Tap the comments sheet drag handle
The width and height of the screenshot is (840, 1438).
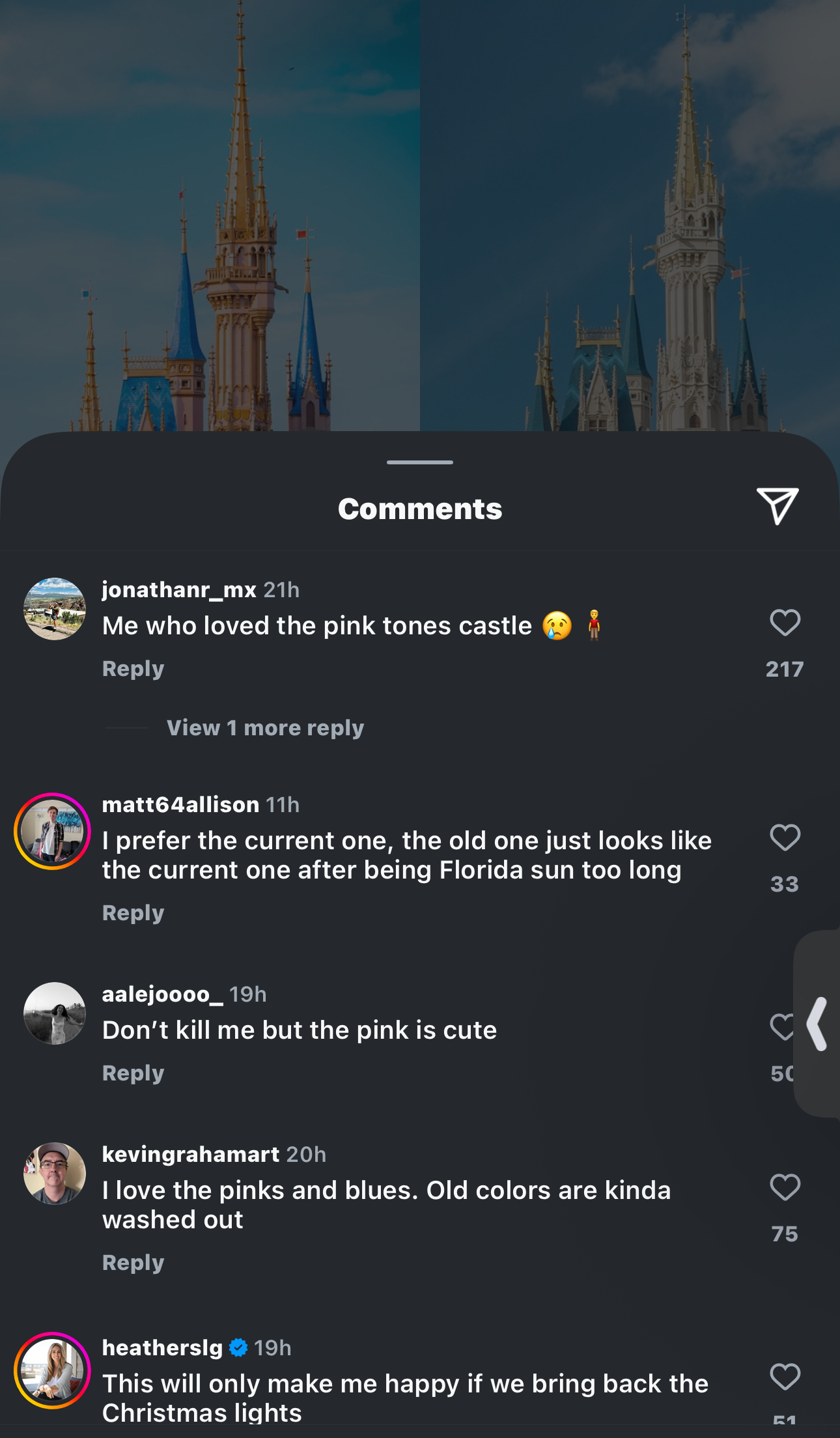point(420,462)
